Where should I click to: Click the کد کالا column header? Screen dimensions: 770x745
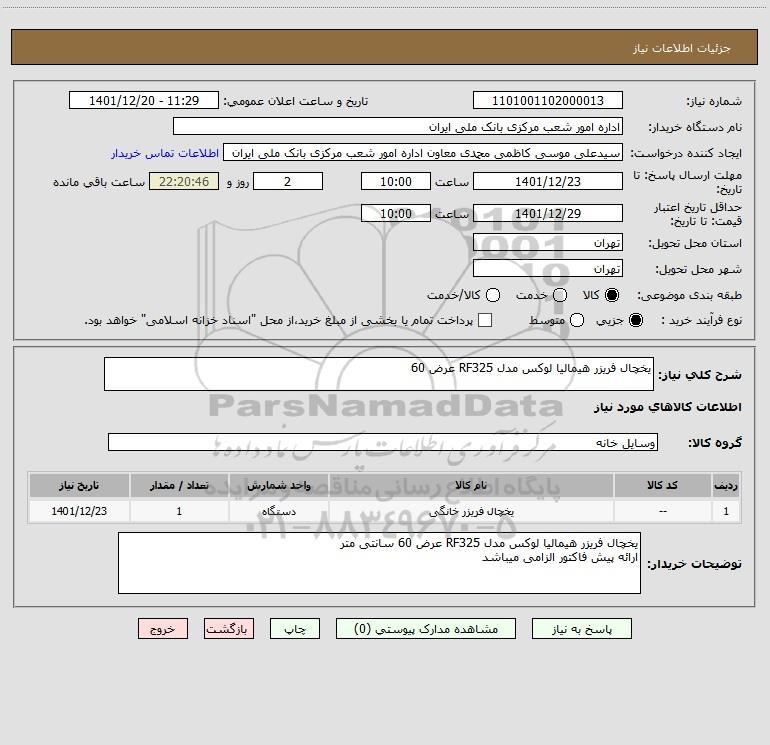click(662, 485)
